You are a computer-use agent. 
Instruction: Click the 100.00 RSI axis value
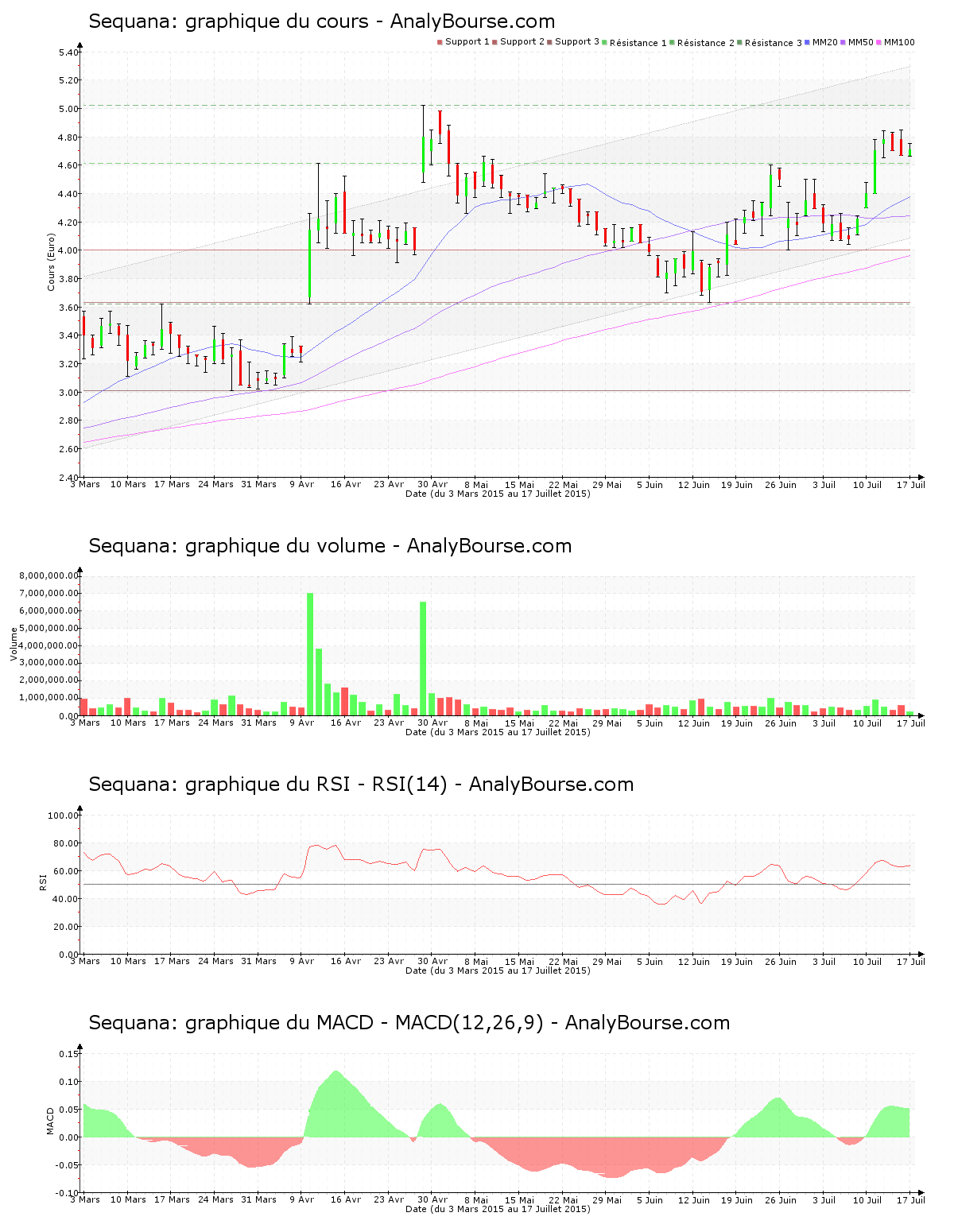[64, 816]
